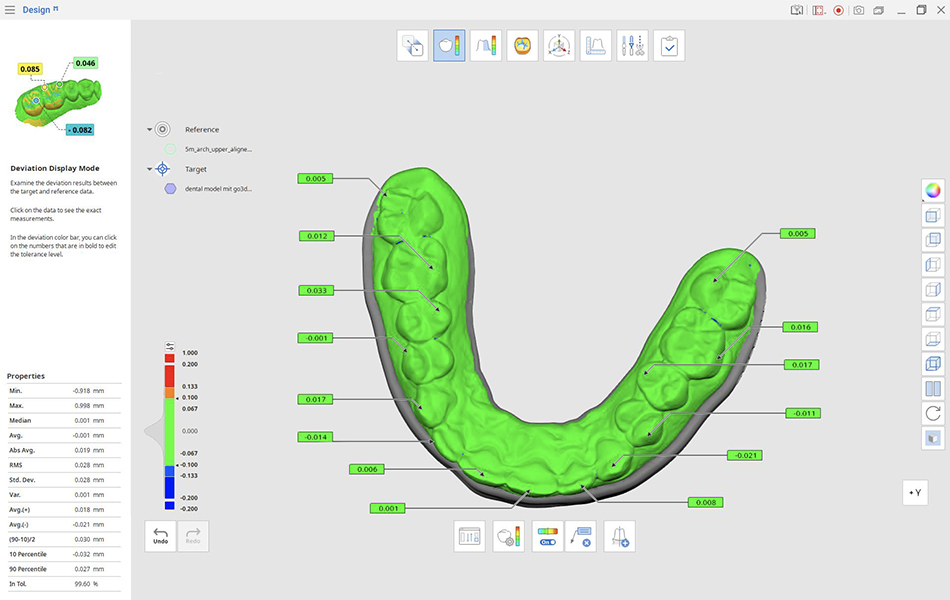Delete deviation labels with the tag-remove icon
The image size is (950, 600).
(x=580, y=537)
